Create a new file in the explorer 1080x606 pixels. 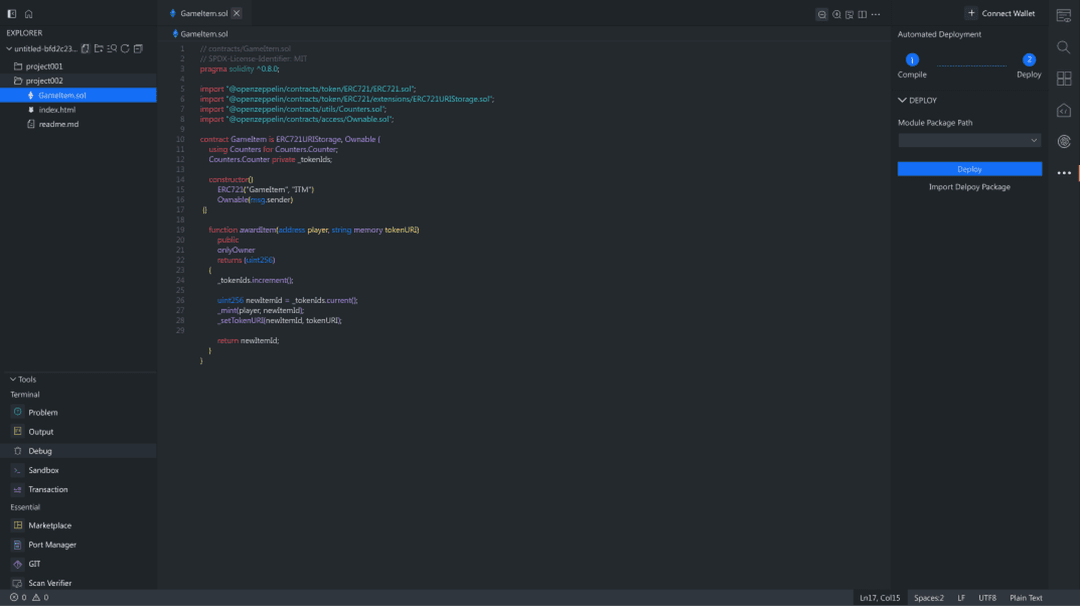pyautogui.click(x=85, y=48)
